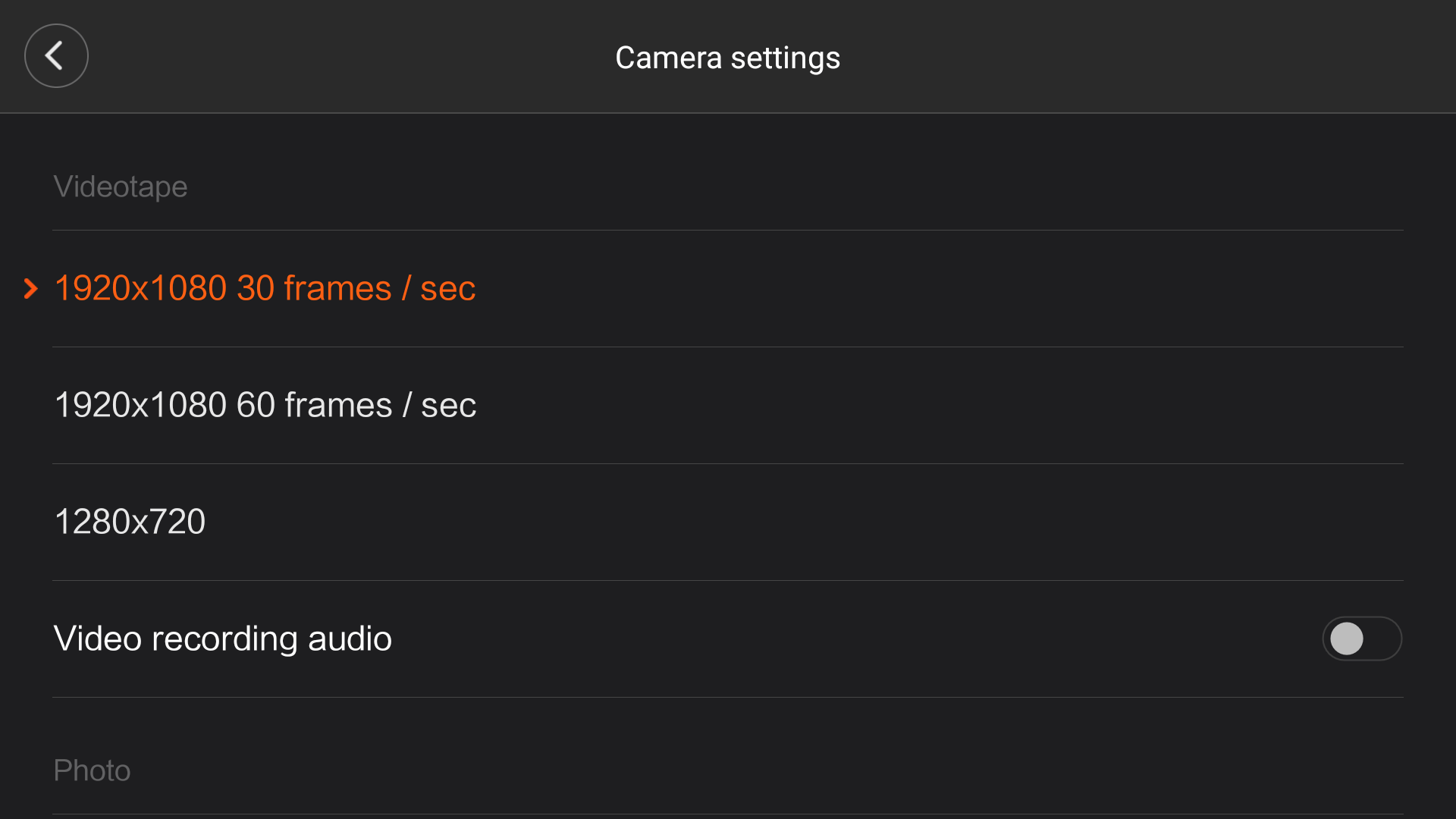Pick the 60 frames per second mode
Image resolution: width=1456 pixels, height=819 pixels.
(x=728, y=405)
